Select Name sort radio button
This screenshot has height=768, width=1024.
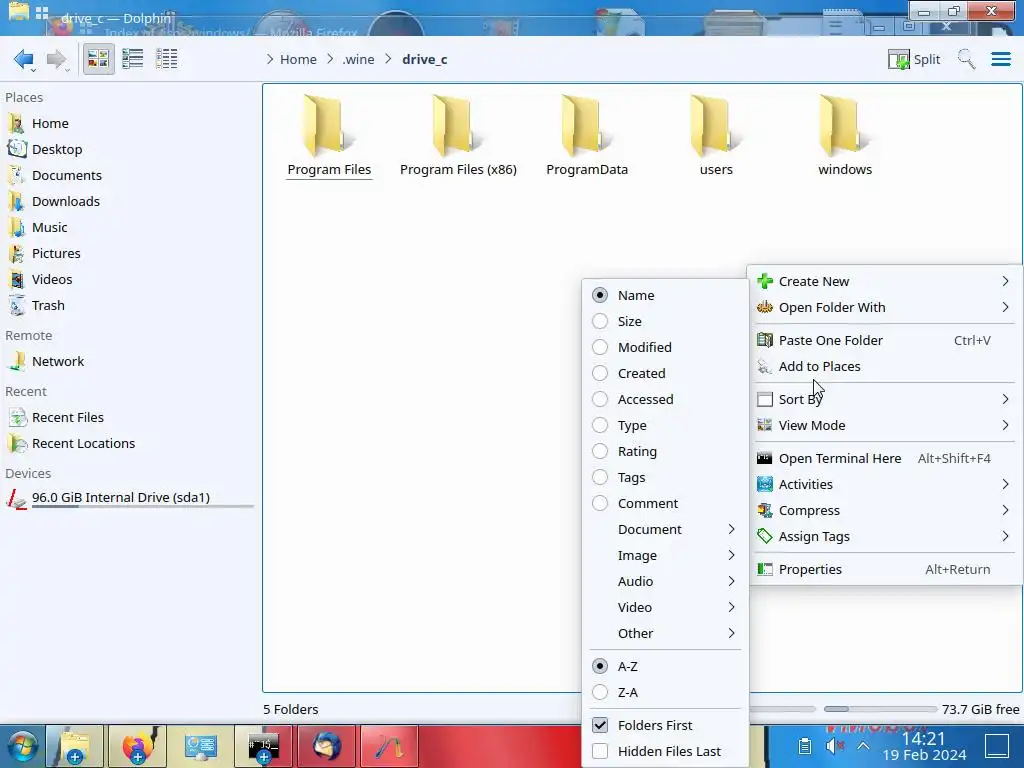(600, 295)
